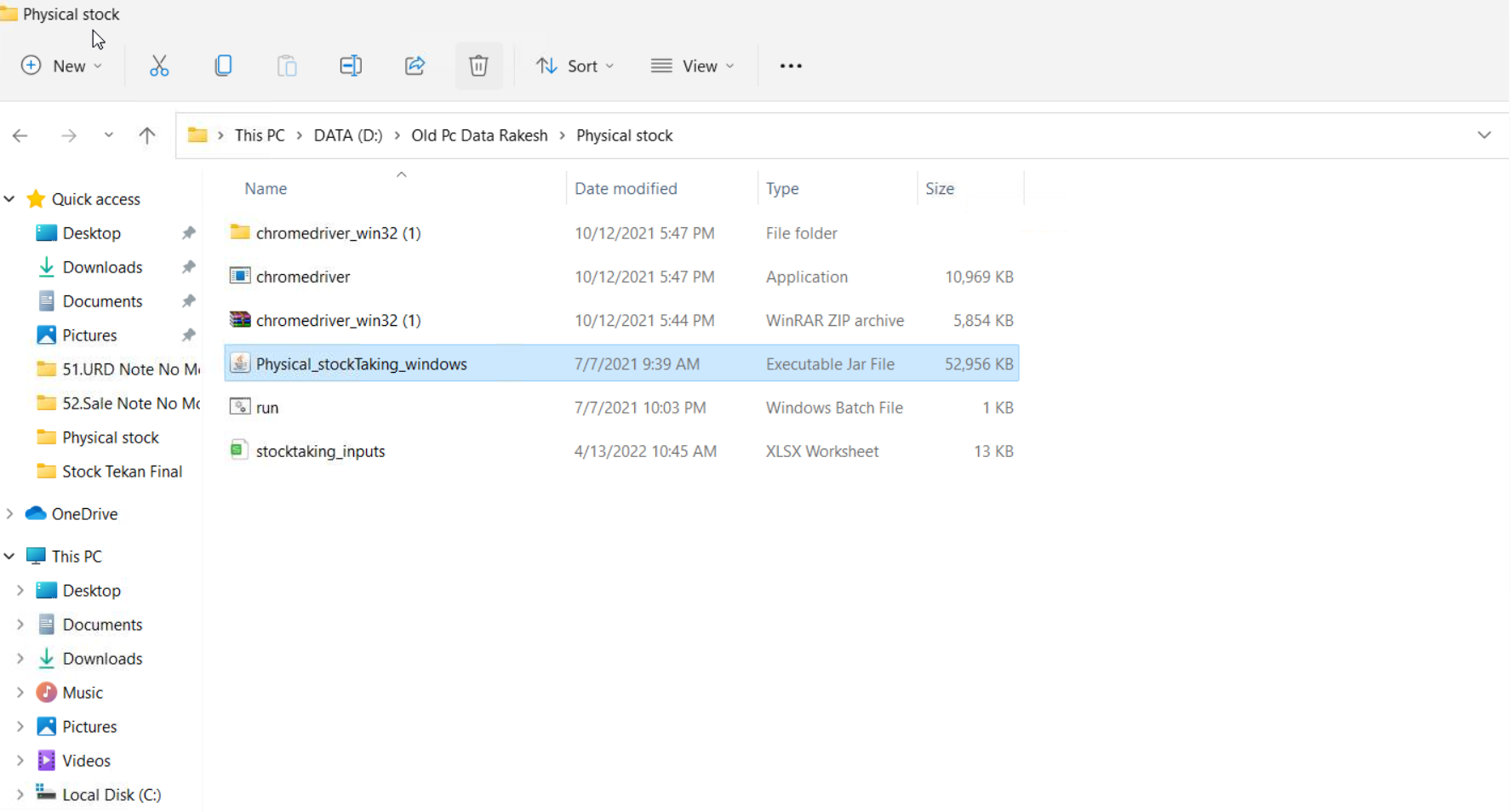
Task: Go forward with the right arrow
Action: click(69, 135)
